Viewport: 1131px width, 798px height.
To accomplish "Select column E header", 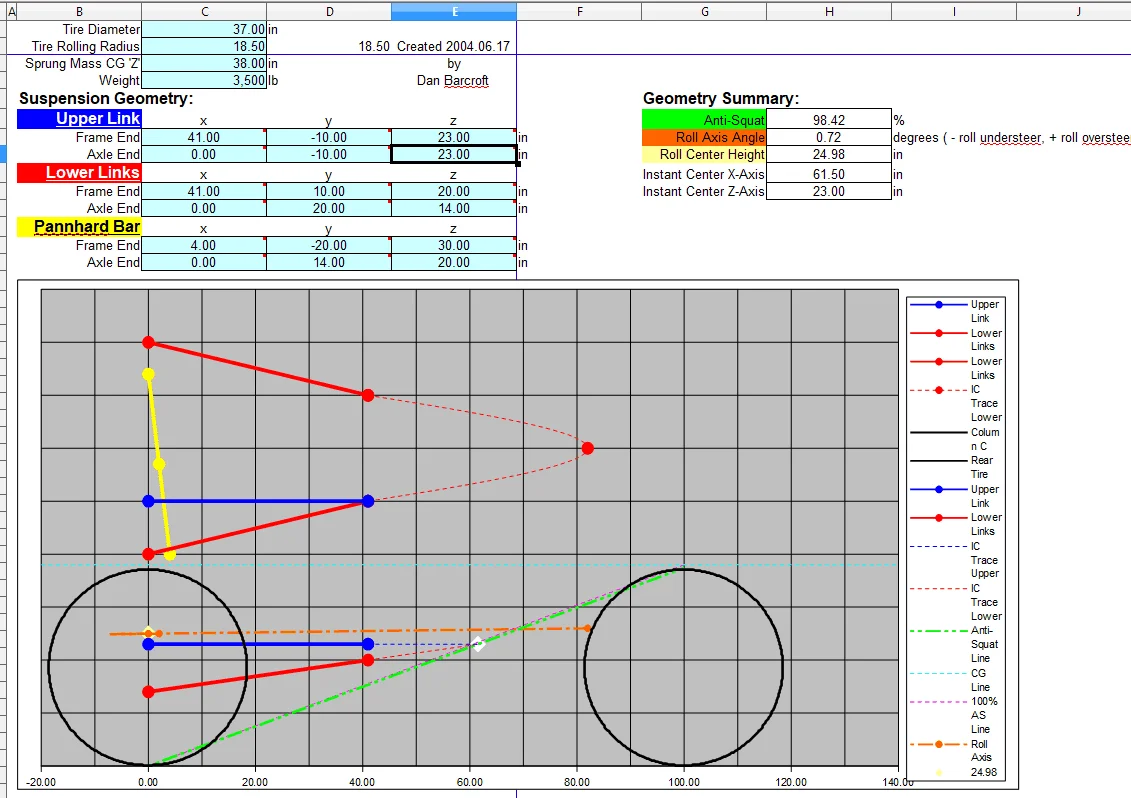I will point(454,11).
